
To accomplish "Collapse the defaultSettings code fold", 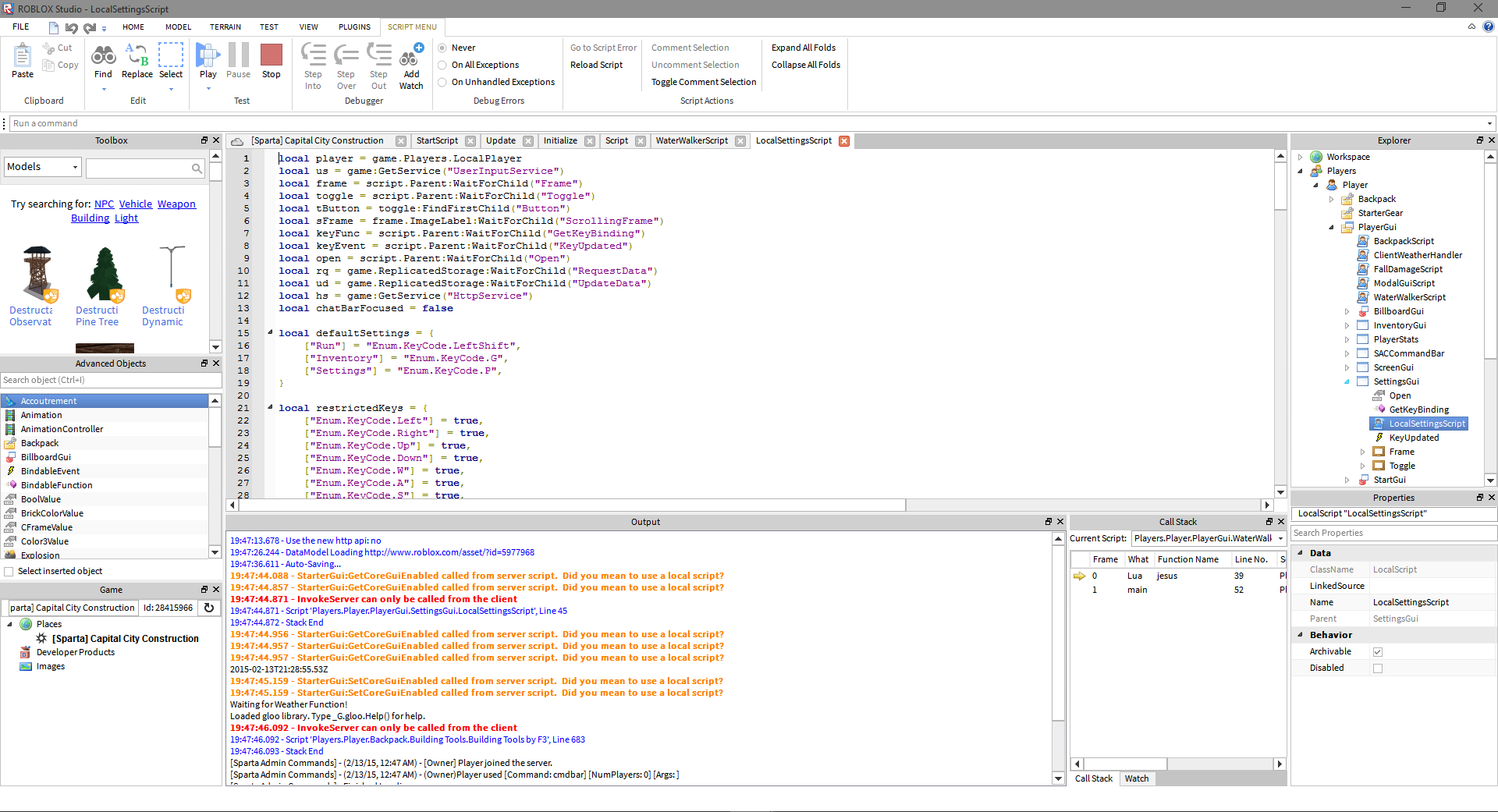I will (270, 332).
